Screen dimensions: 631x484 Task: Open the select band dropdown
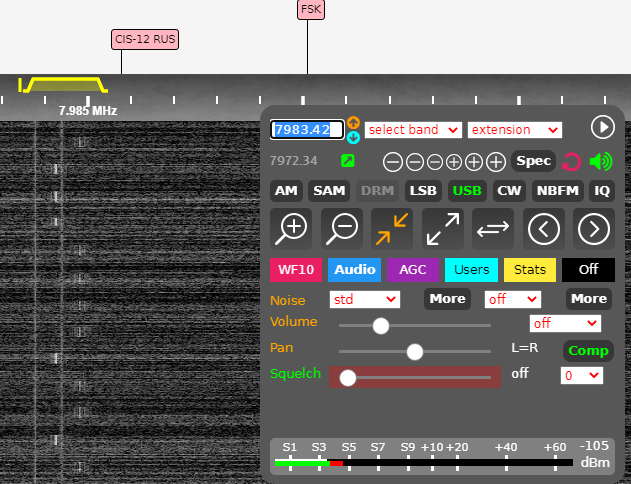[413, 130]
